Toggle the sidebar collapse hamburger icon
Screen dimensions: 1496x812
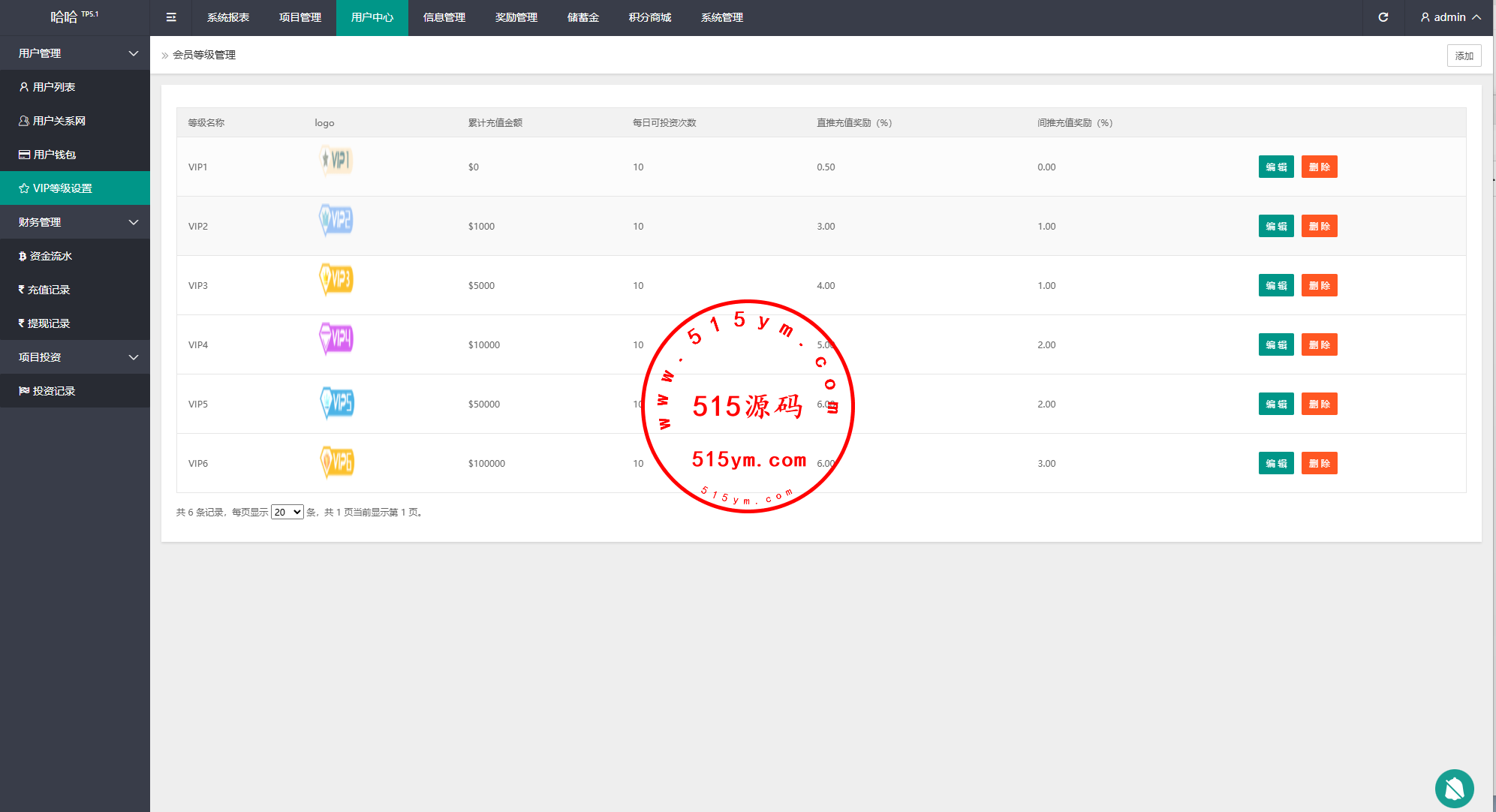pos(171,17)
